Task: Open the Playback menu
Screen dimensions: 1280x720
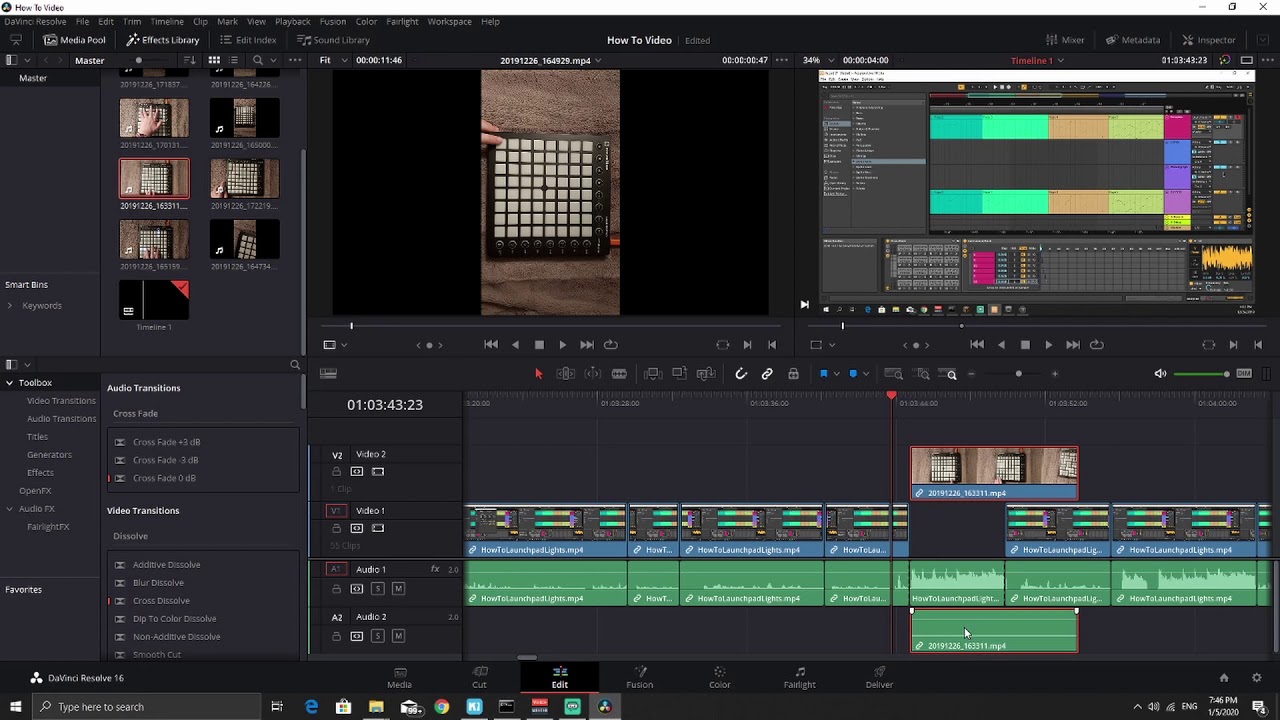Action: [x=293, y=21]
